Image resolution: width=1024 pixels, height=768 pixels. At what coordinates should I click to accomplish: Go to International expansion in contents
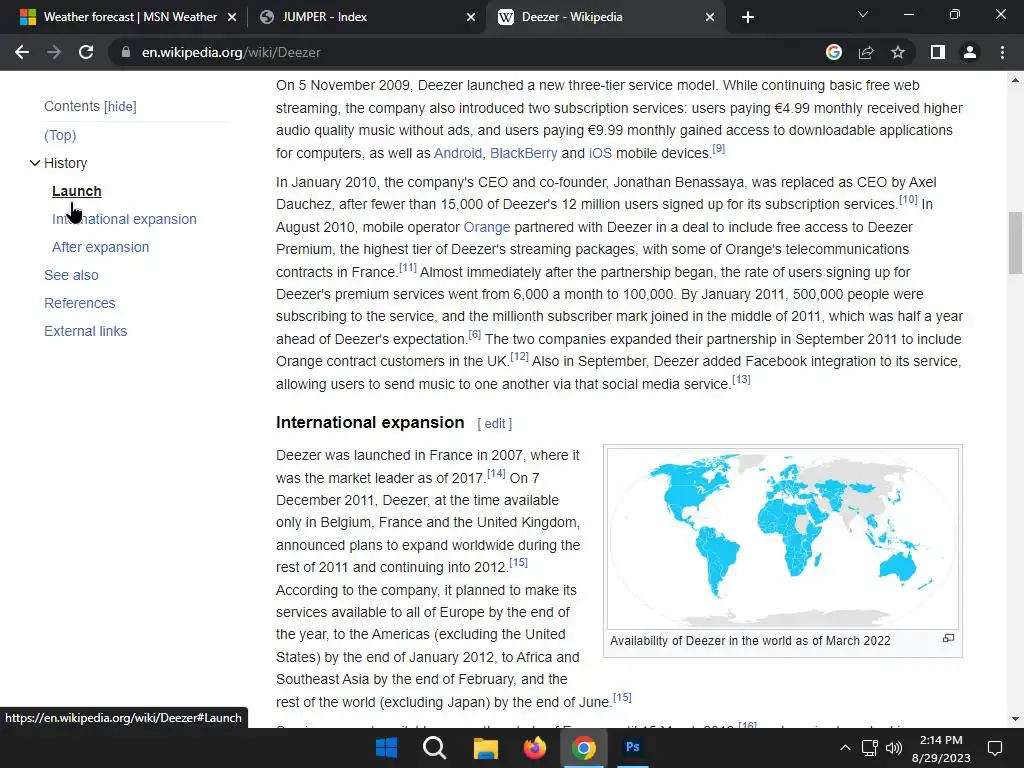tap(124, 219)
